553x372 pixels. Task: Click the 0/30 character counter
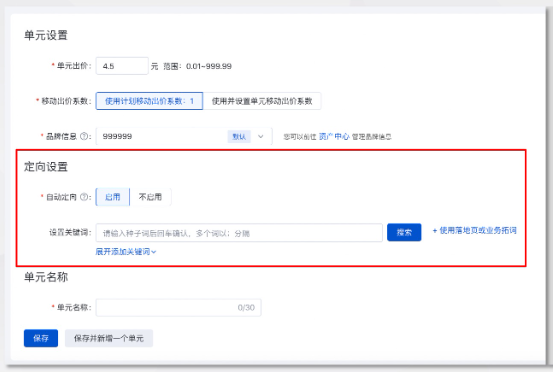click(x=246, y=308)
